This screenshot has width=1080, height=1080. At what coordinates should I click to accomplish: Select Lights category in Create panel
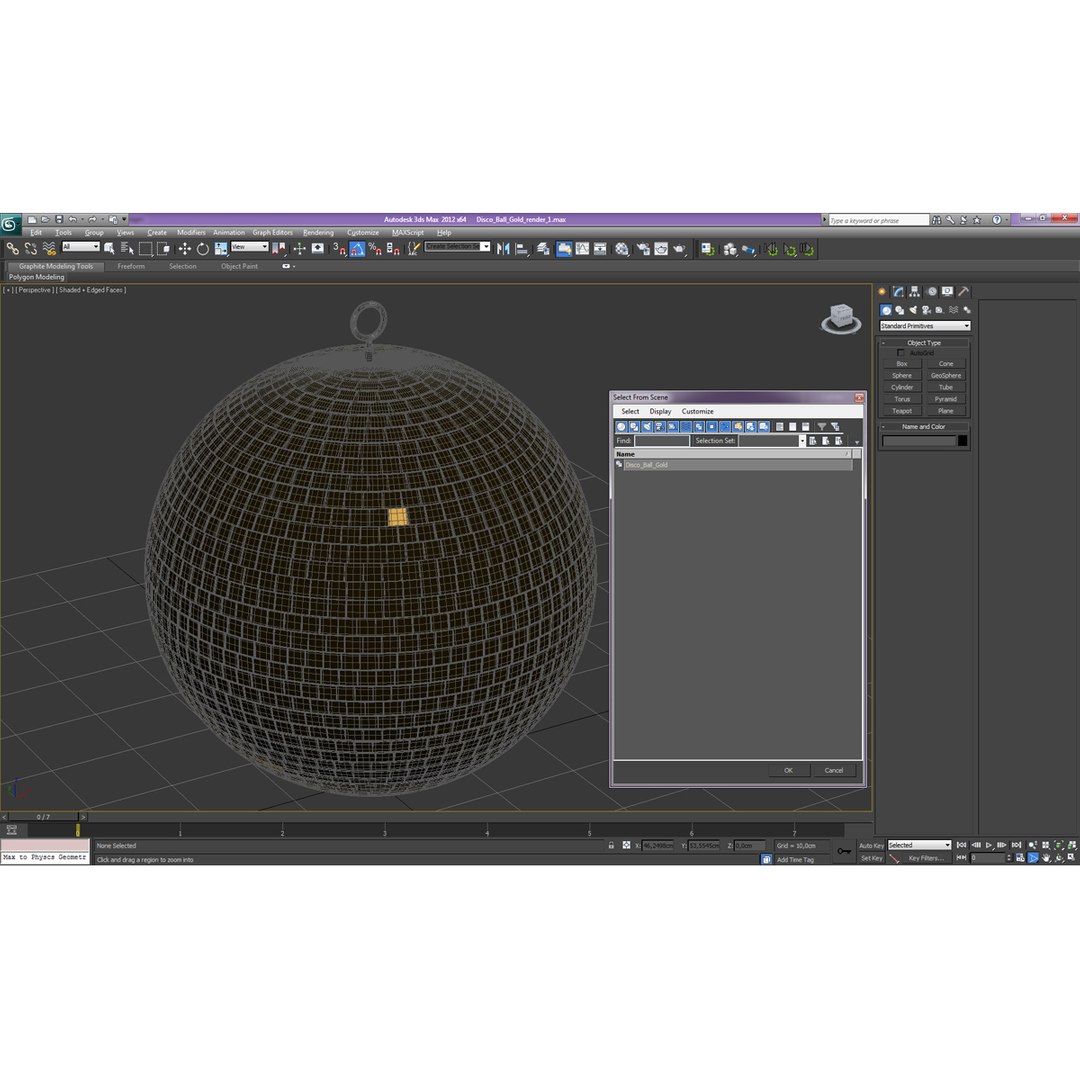[913, 310]
